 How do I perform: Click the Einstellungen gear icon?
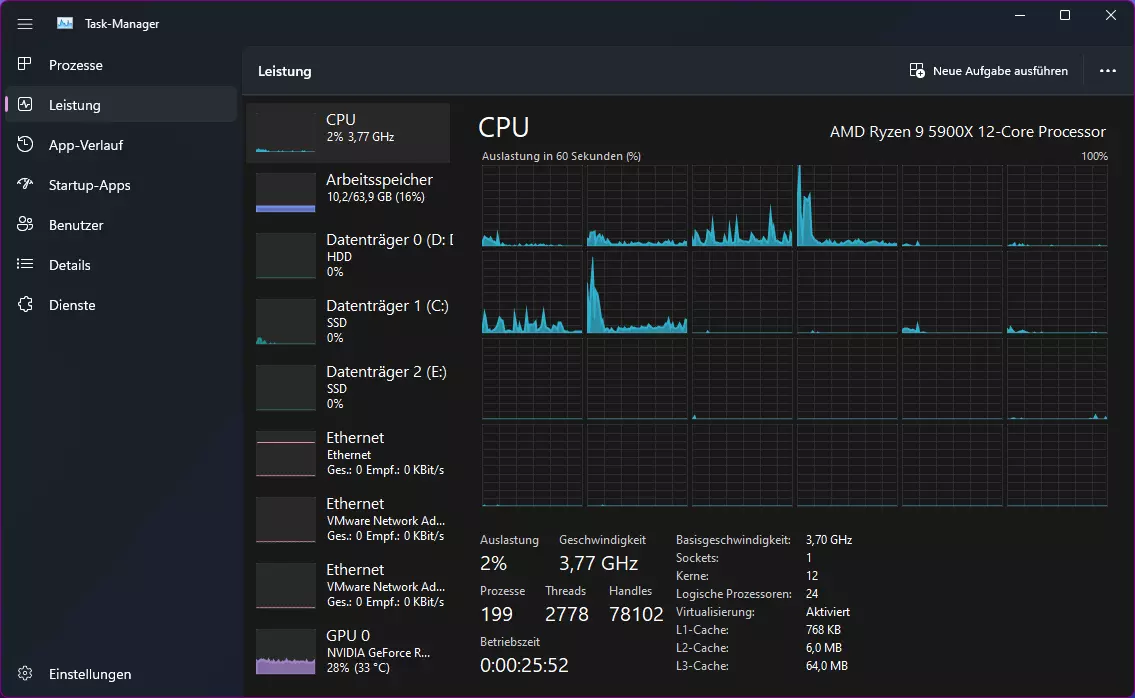point(25,673)
